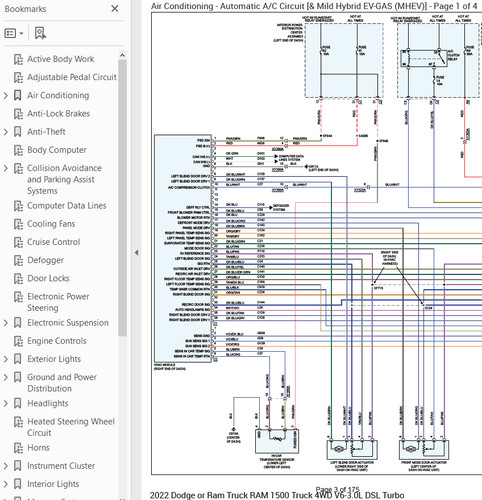Click the Horns bookmark icon
Screen dimensions: 482x500
coord(18,448)
